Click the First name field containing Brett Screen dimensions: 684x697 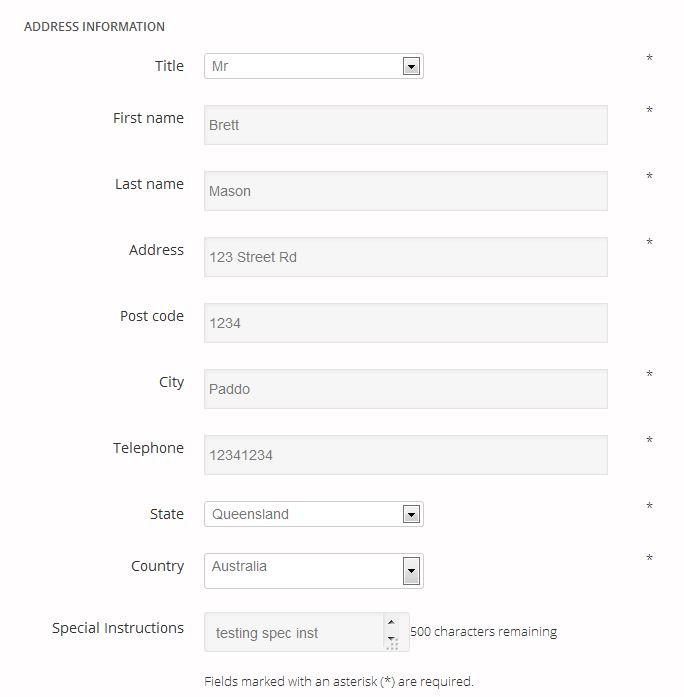[405, 125]
